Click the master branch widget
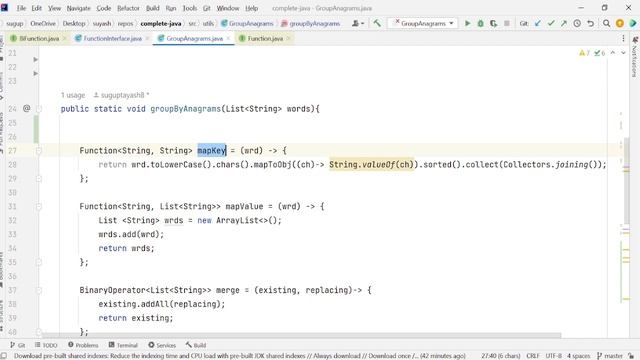This screenshot has width=640, height=360. coord(610,356)
